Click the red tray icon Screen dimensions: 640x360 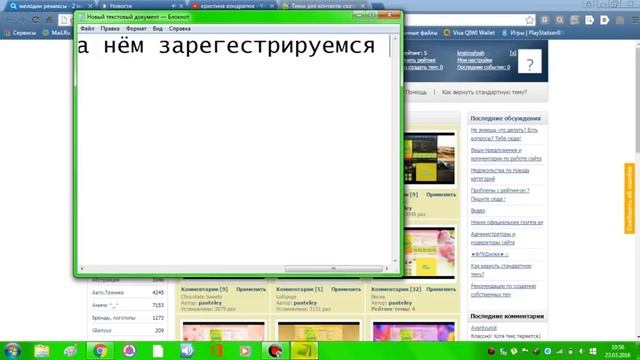[491, 351]
